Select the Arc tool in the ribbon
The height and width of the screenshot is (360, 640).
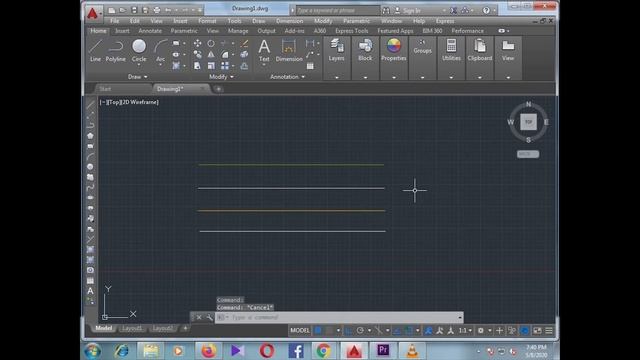tap(160, 51)
